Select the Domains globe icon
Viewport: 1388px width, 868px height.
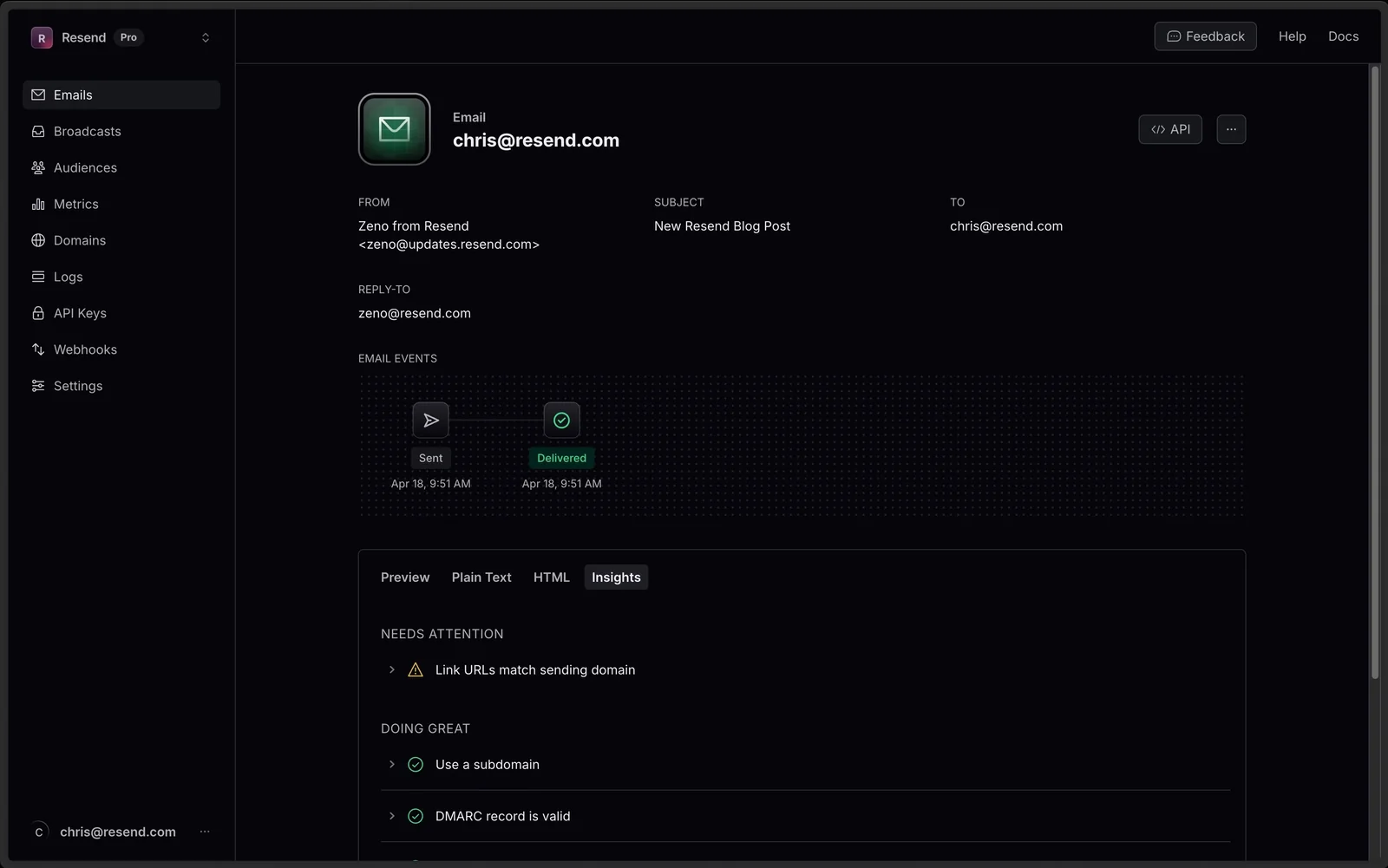pyautogui.click(x=38, y=240)
